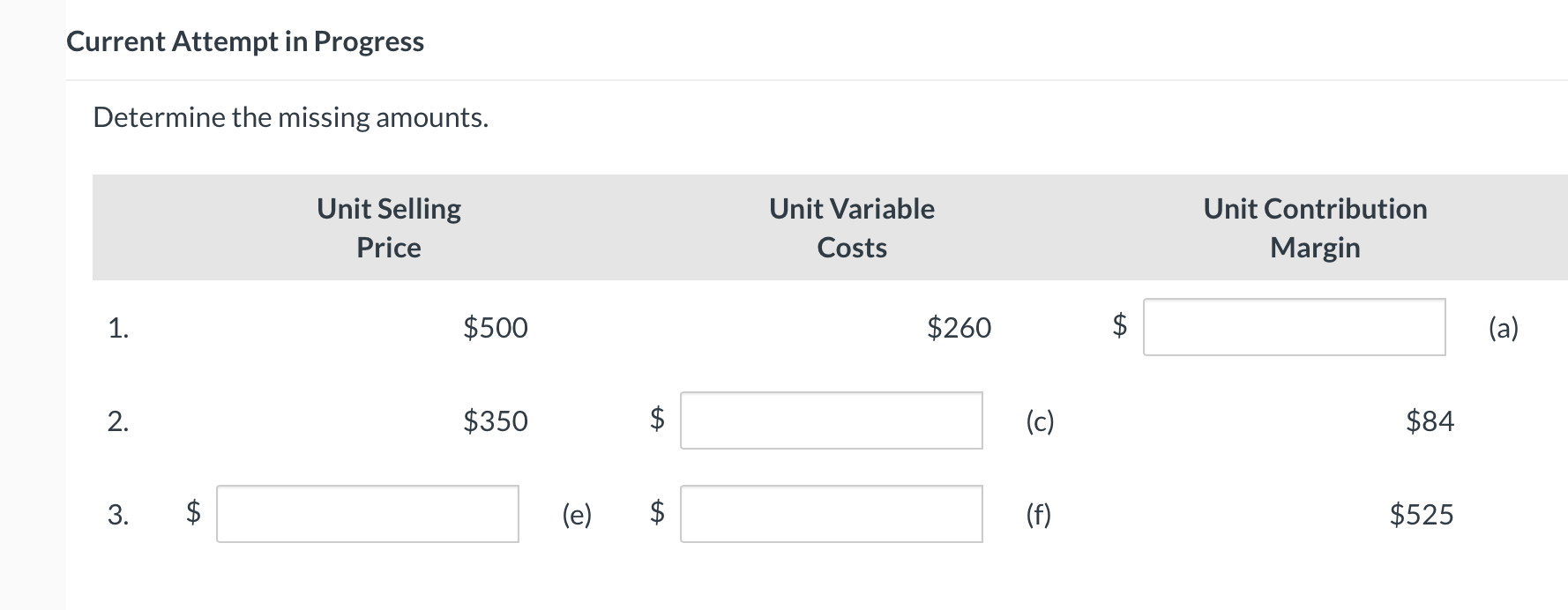Screen dimensions: 1568x610
Task: Click the Current Attempt in Progress heading
Action: pos(245,41)
